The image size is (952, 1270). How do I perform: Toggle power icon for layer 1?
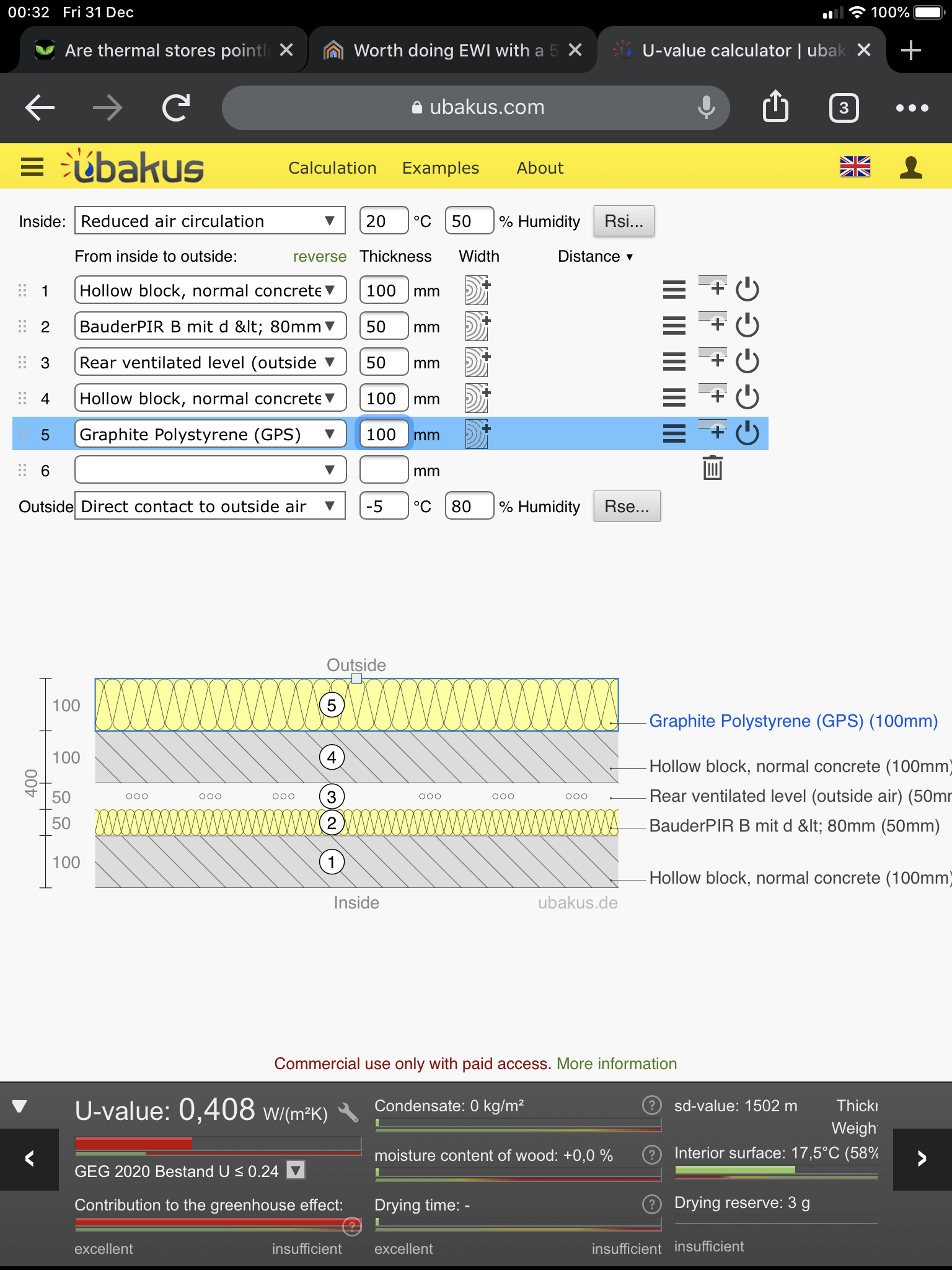[747, 289]
